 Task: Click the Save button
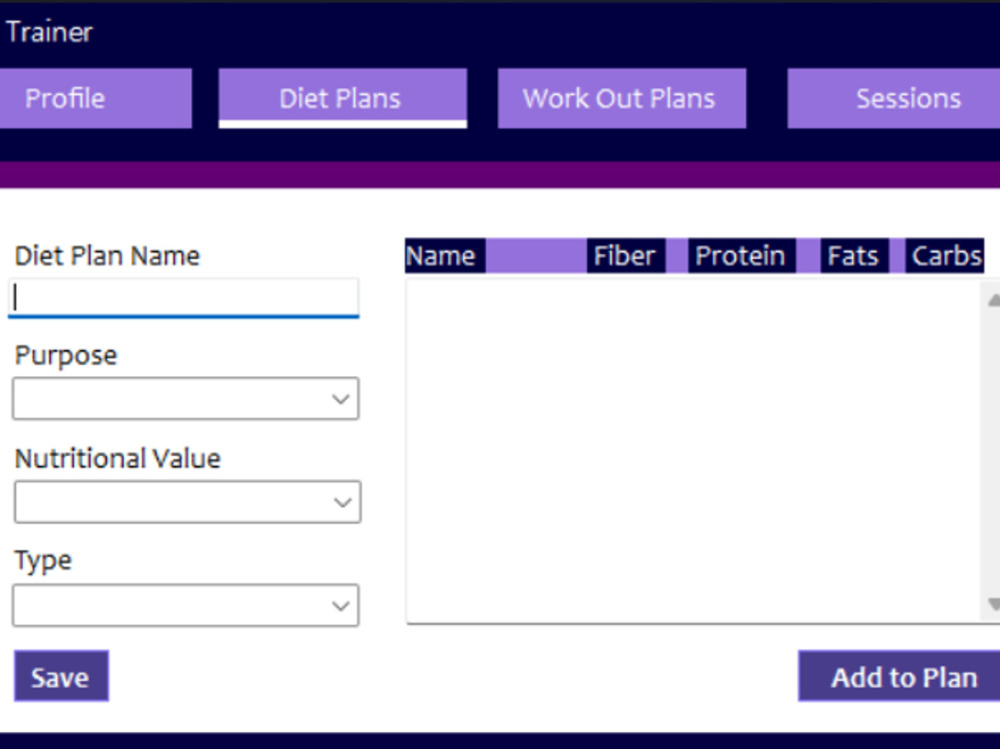[x=60, y=676]
